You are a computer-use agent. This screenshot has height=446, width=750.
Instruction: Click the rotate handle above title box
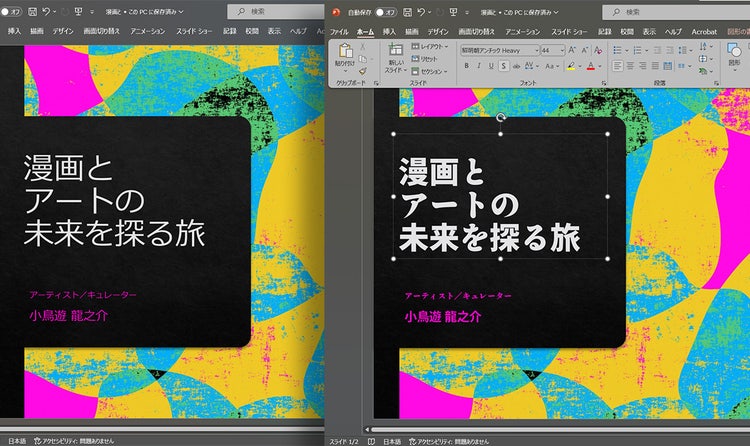[500, 117]
